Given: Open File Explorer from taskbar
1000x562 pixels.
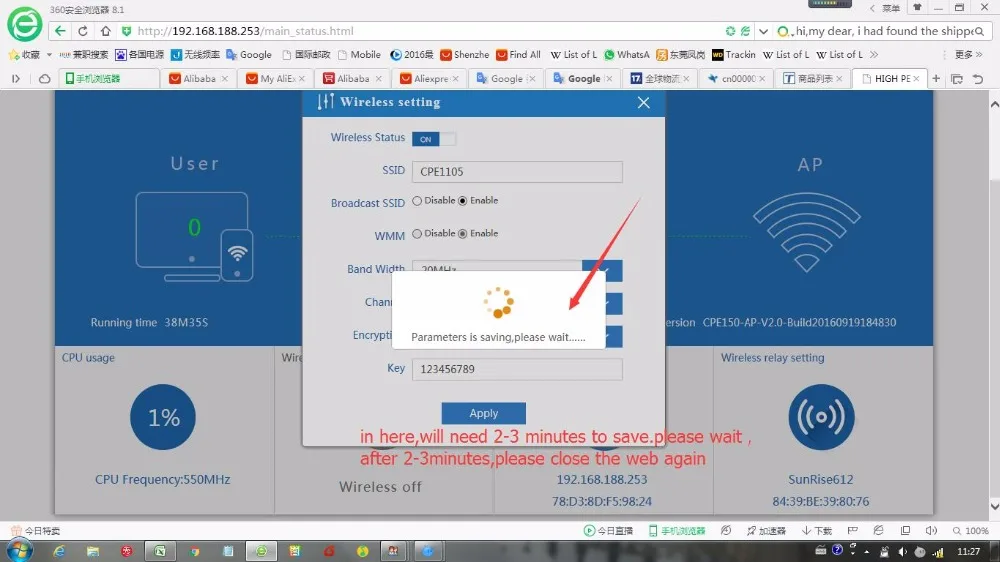Looking at the screenshot, I should 93,551.
